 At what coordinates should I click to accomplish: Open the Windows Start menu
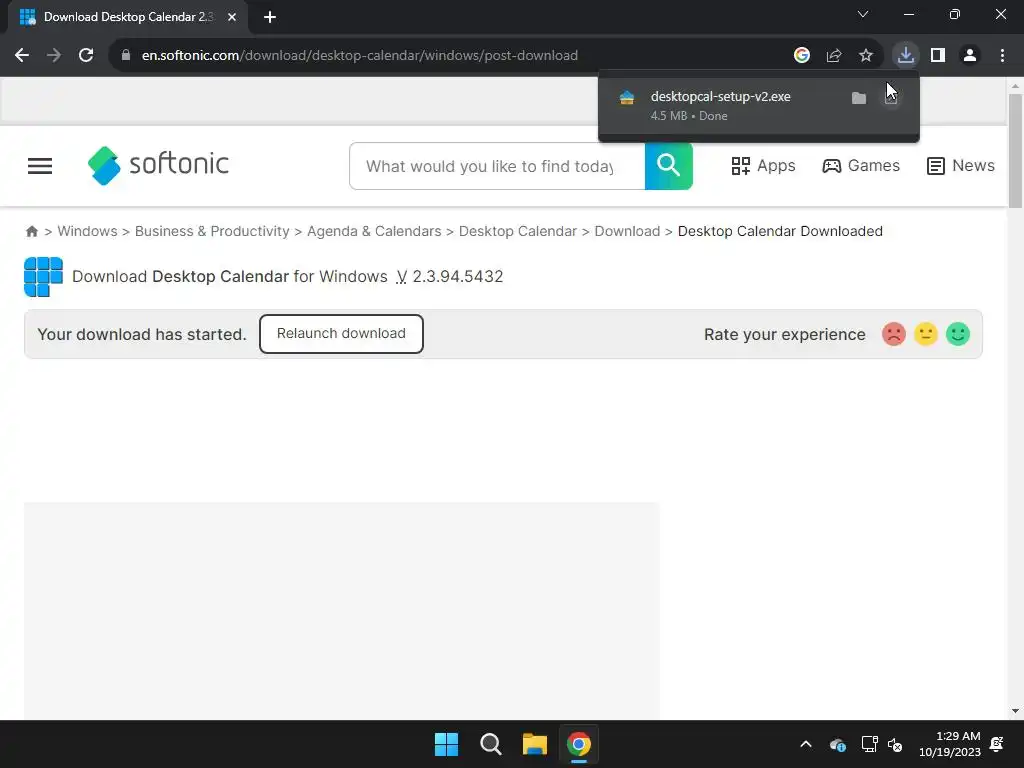coord(447,744)
